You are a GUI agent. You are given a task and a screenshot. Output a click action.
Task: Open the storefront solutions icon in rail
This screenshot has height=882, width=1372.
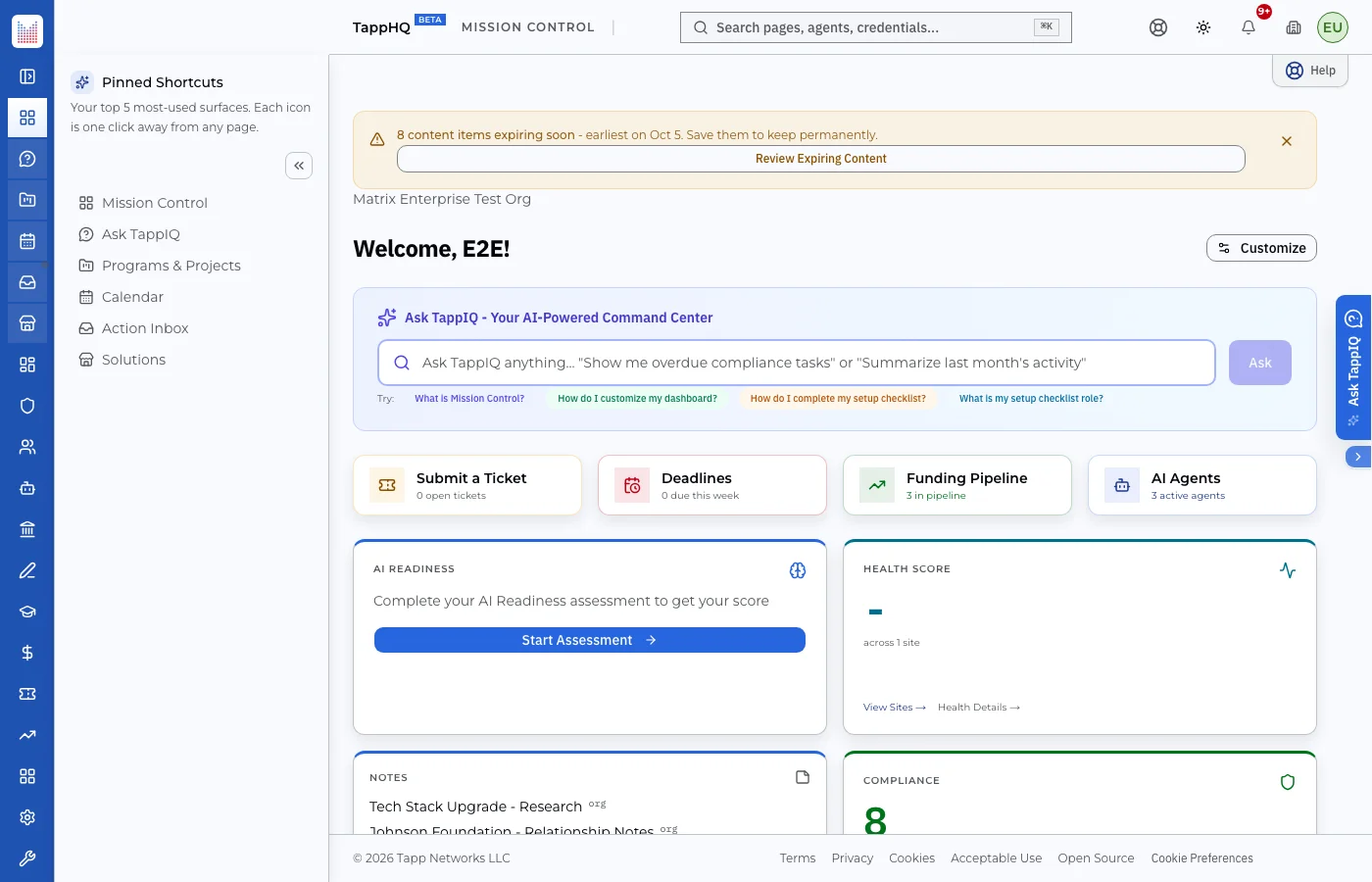[x=27, y=323]
